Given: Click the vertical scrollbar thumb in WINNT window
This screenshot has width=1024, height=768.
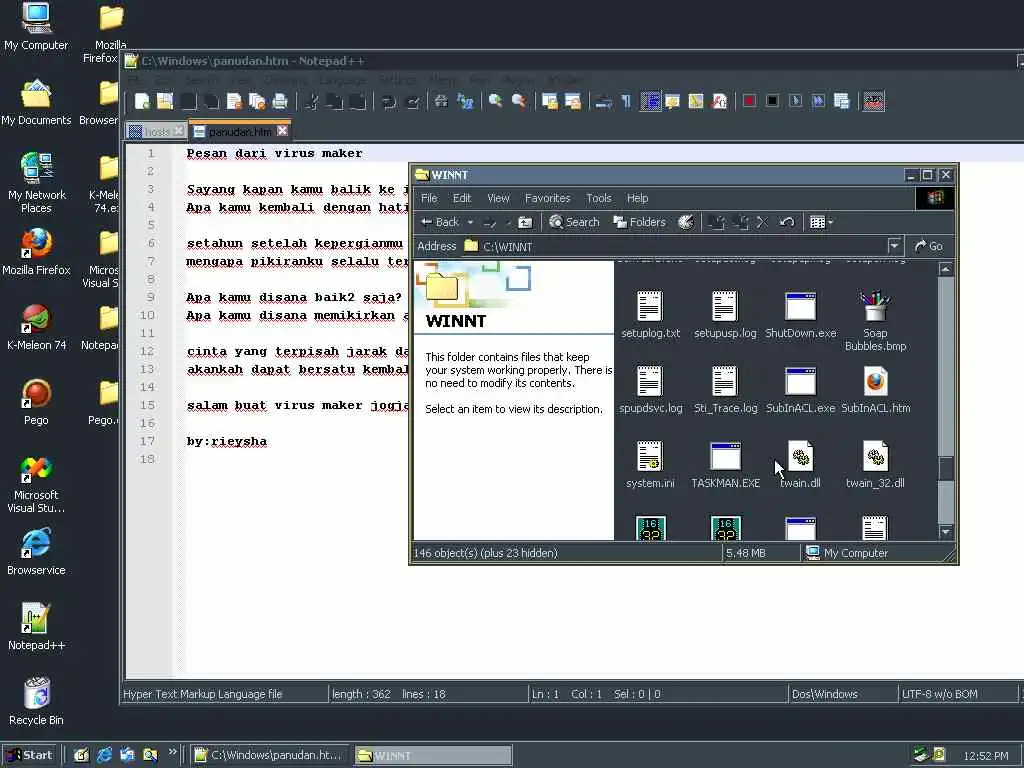Looking at the screenshot, I should (x=946, y=468).
